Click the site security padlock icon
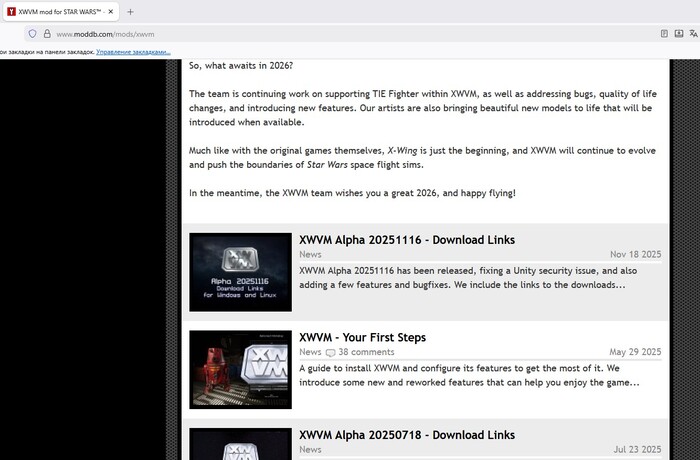The height and width of the screenshot is (460, 700). point(46,33)
